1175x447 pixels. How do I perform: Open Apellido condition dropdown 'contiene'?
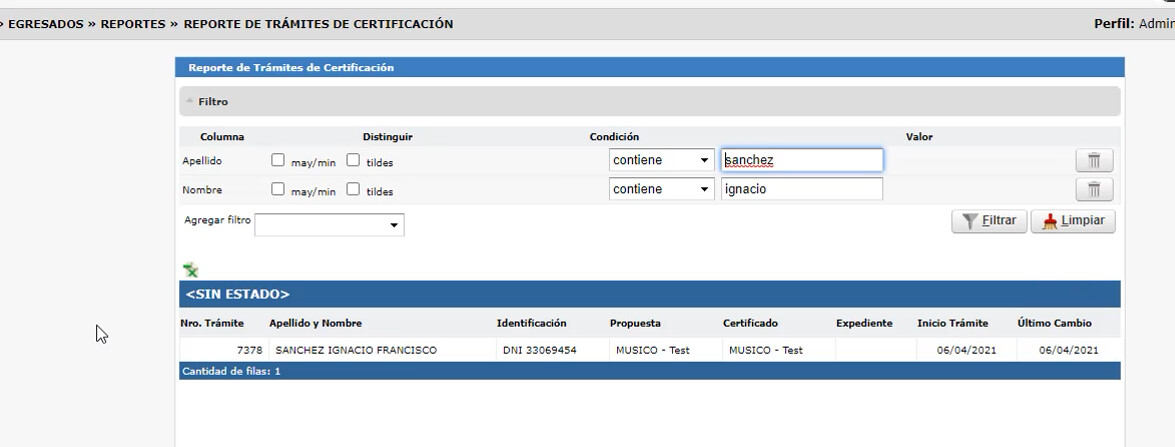click(661, 160)
